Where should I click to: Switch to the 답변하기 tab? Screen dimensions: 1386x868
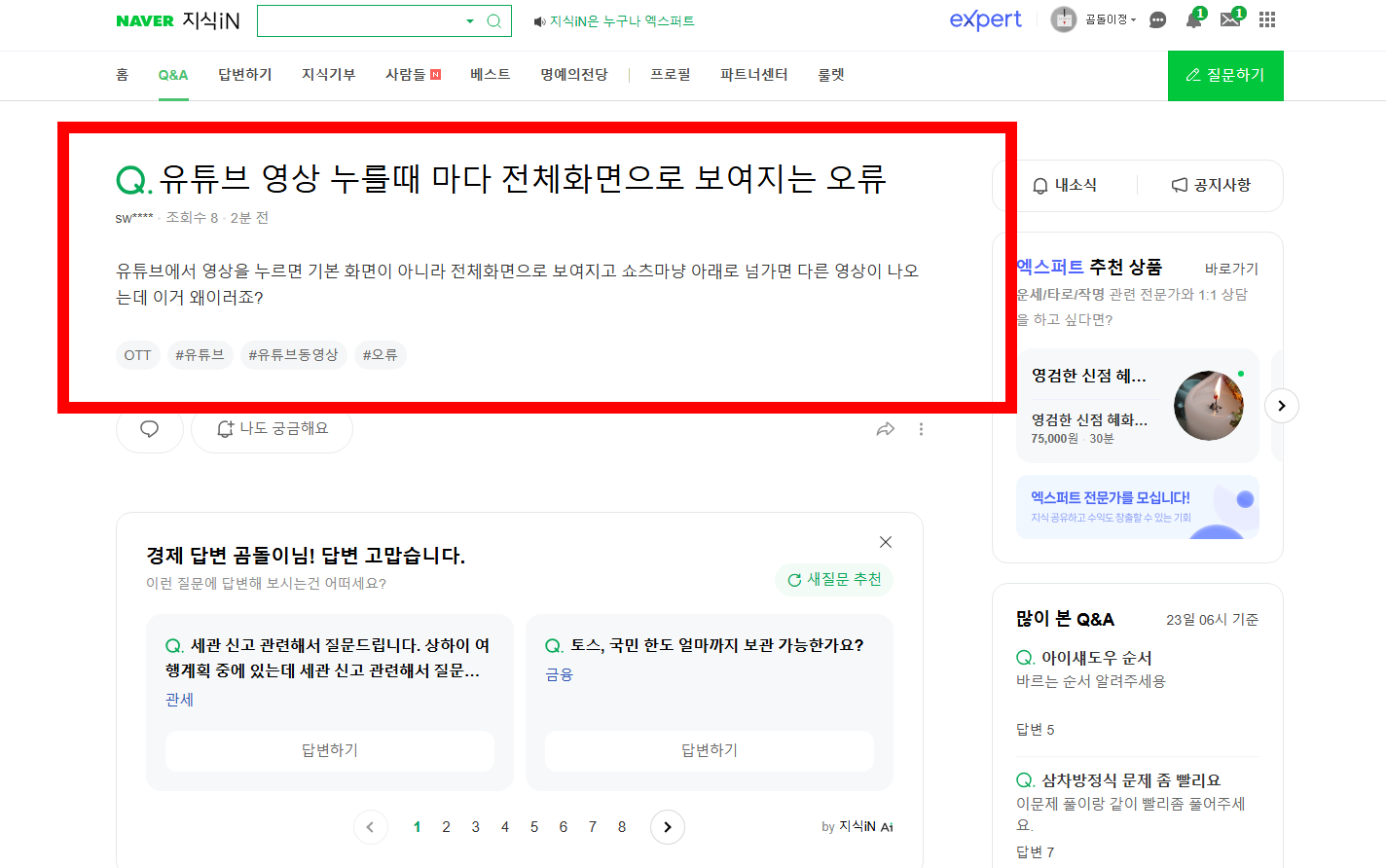[x=245, y=75]
